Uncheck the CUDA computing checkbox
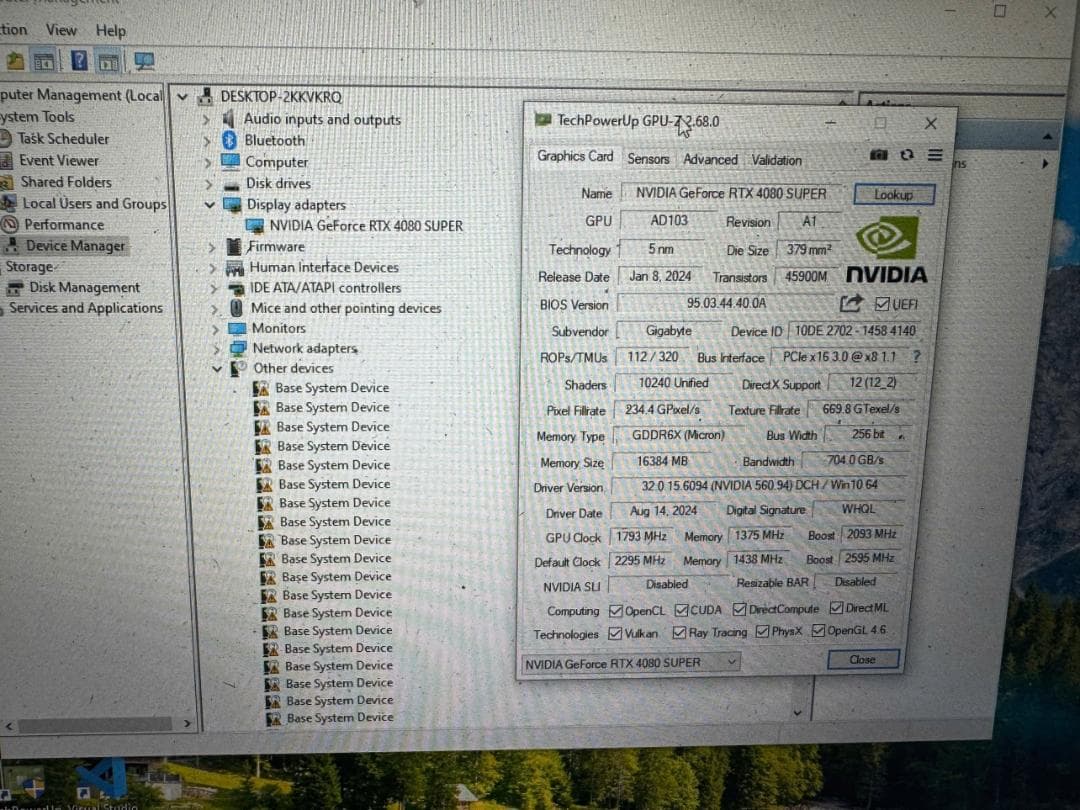Viewport: 1080px width, 810px height. click(x=684, y=609)
